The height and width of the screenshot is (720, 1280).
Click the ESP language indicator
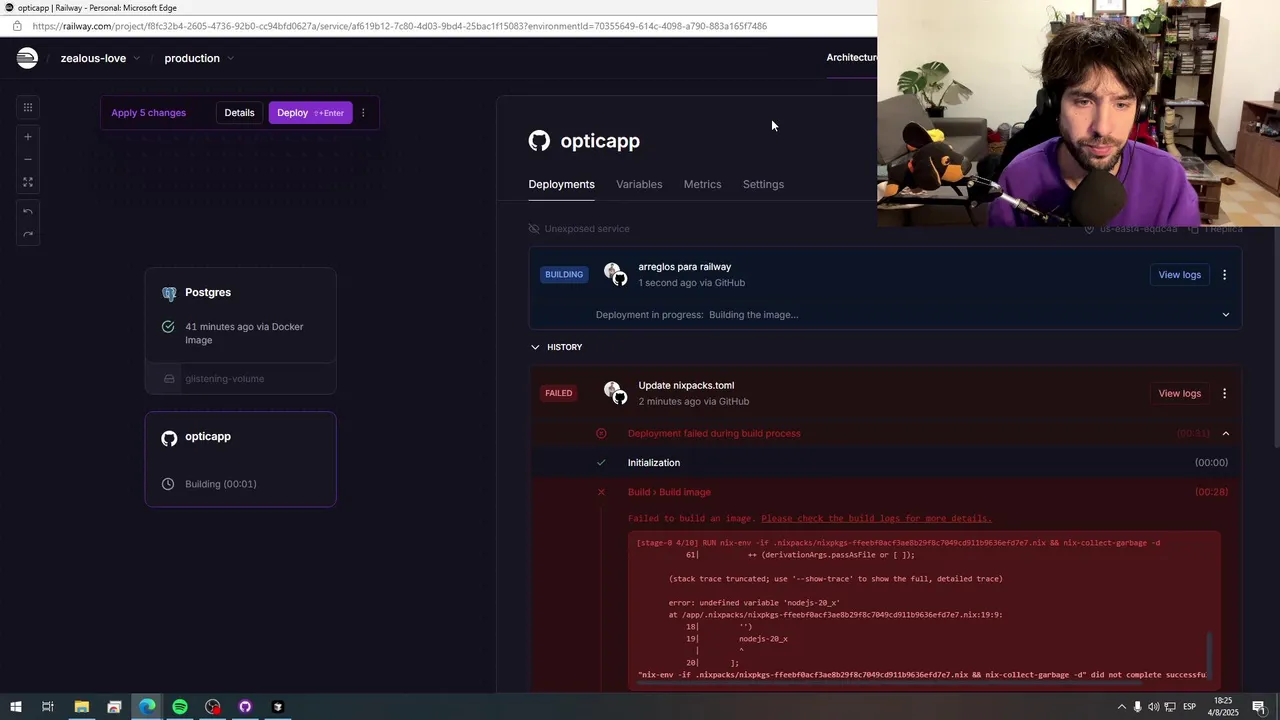tap(1190, 707)
